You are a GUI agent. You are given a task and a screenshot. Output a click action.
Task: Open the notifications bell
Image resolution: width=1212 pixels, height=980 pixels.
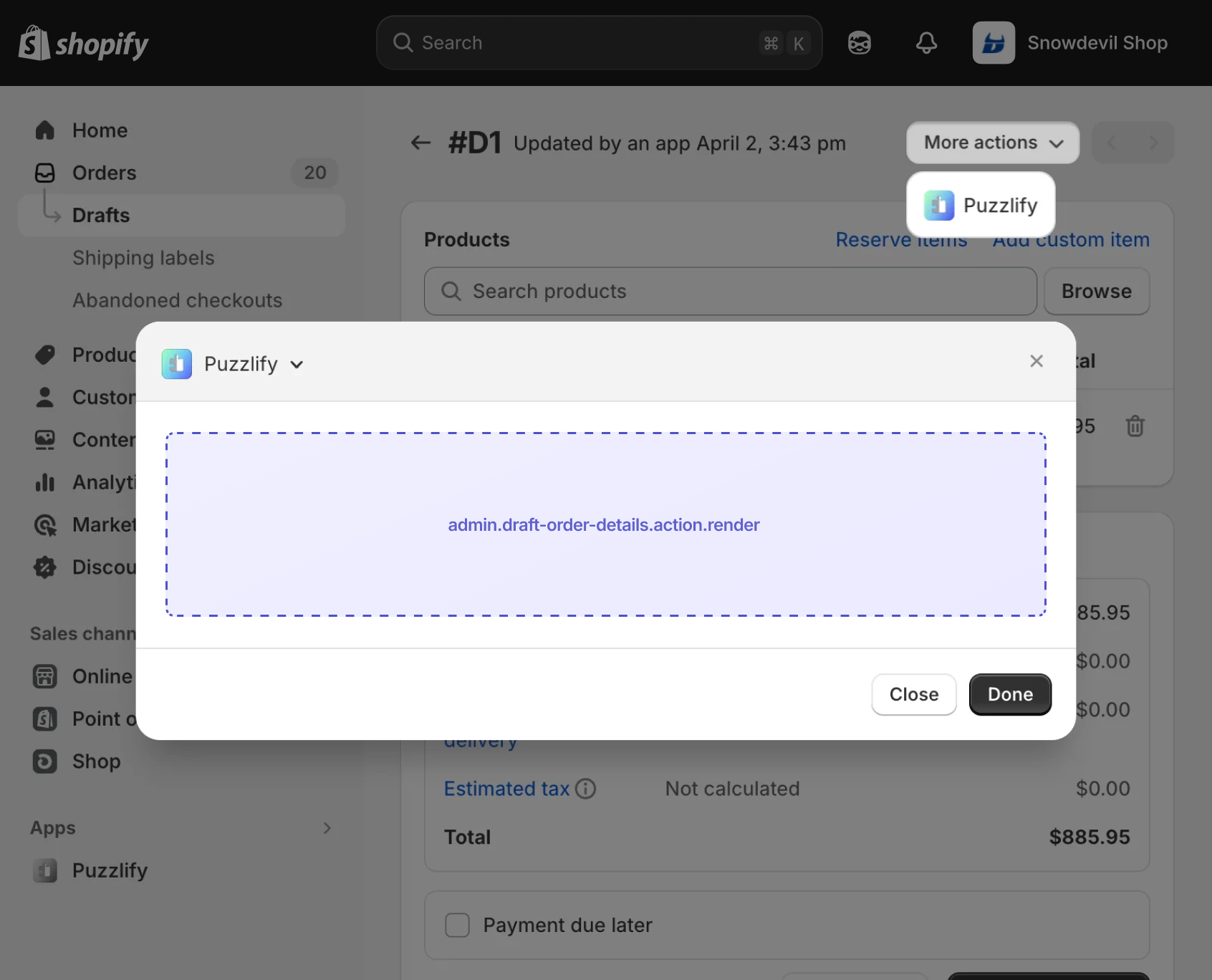point(926,43)
